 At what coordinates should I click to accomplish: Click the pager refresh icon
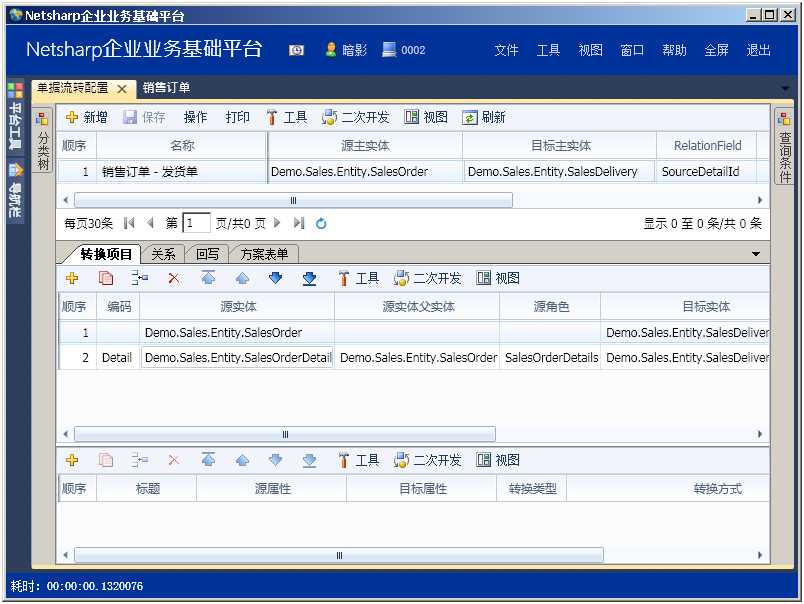pyautogui.click(x=321, y=224)
